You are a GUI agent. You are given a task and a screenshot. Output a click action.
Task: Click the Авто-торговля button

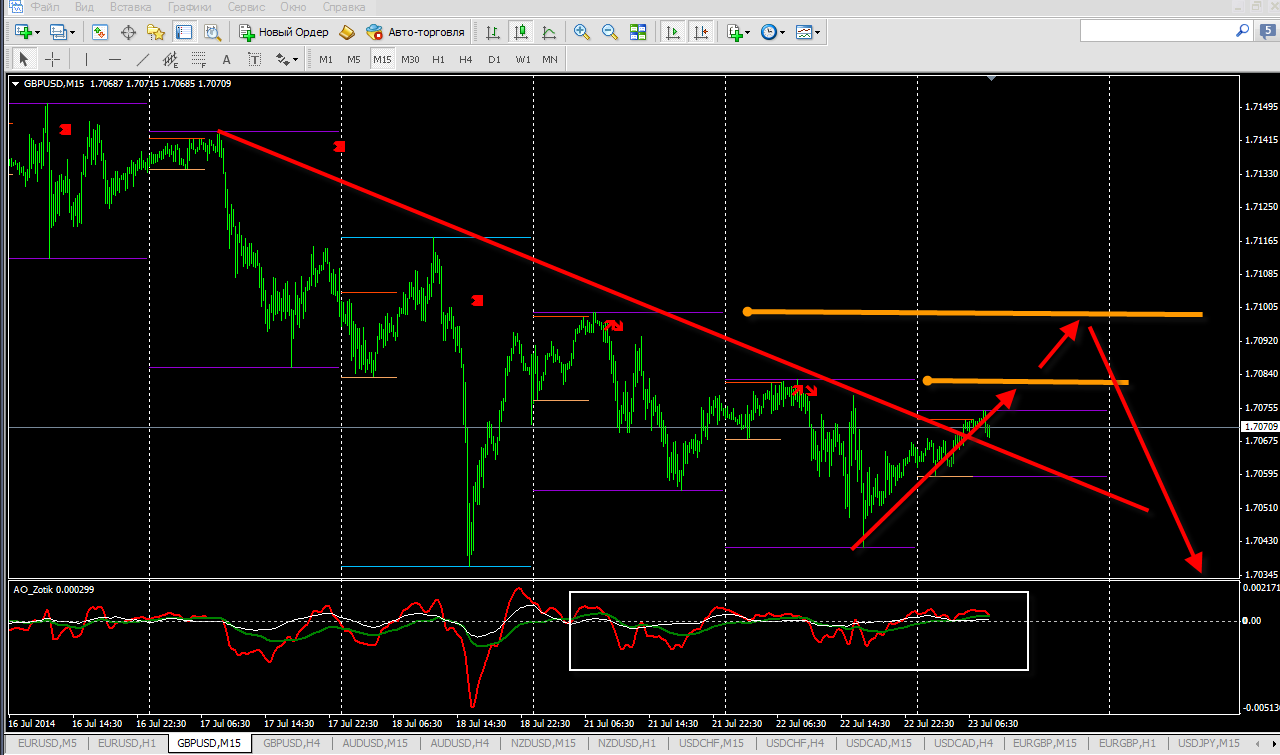416,32
